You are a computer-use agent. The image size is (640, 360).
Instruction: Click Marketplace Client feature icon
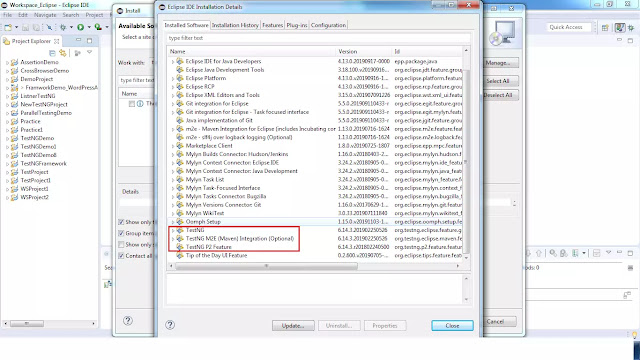click(180, 146)
